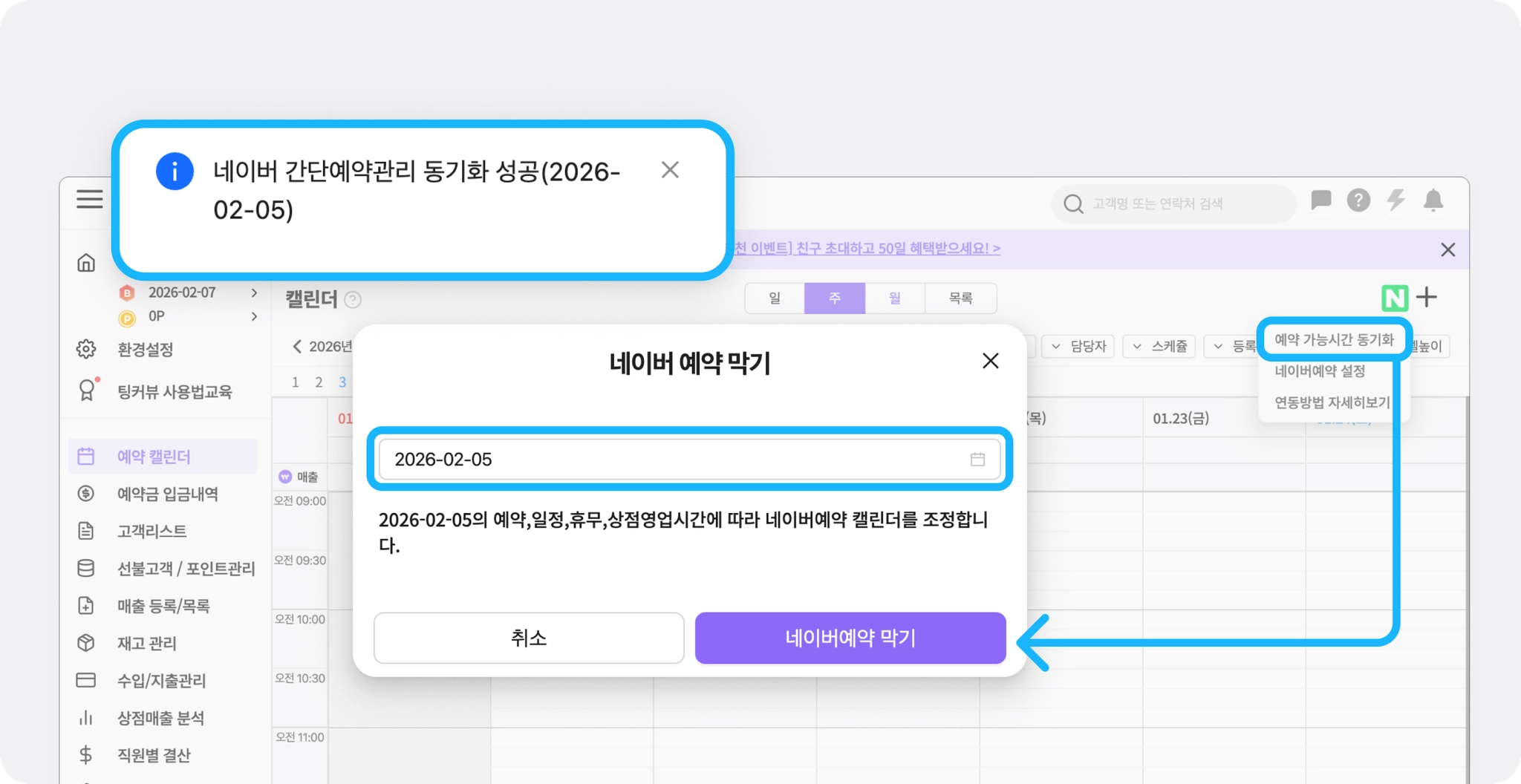The width and height of the screenshot is (1521, 784).
Task: Select 연동방법 자세히보기 menu item
Action: pyautogui.click(x=1332, y=402)
